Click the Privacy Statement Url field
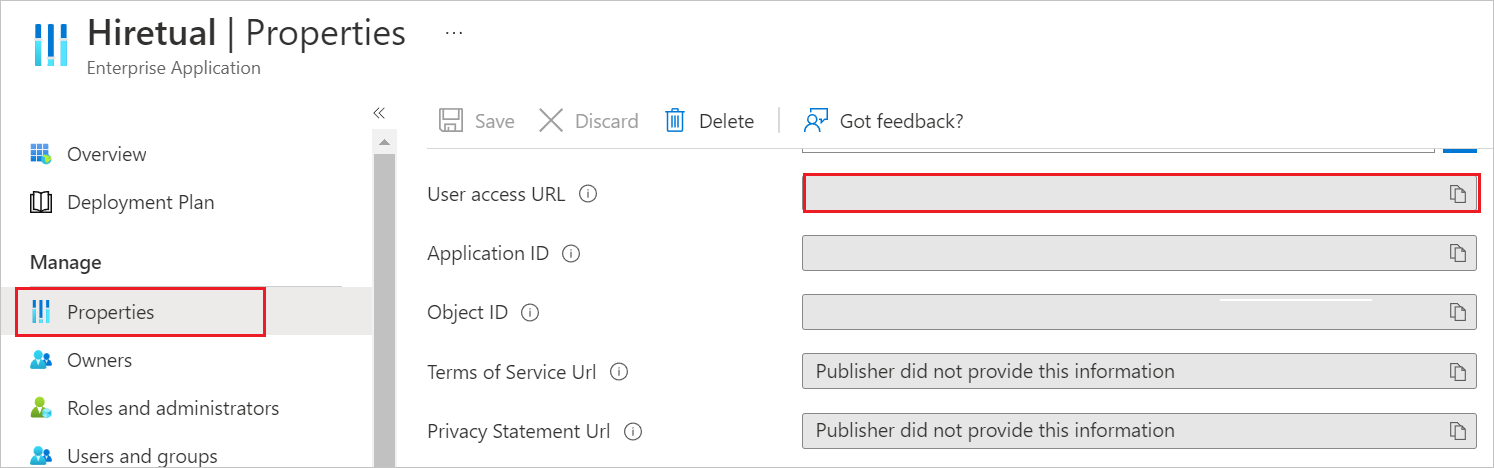Image resolution: width=1494 pixels, height=468 pixels. click(x=1140, y=431)
